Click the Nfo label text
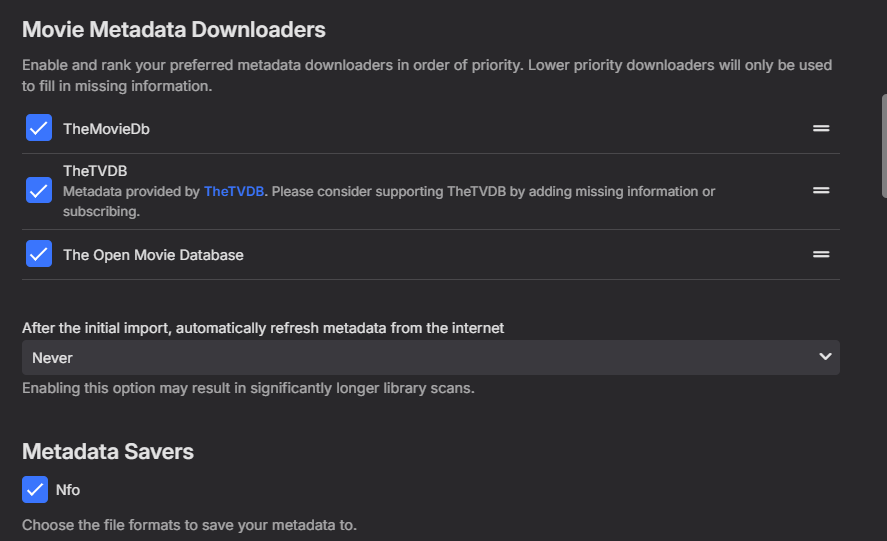The image size is (887, 541). [68, 490]
